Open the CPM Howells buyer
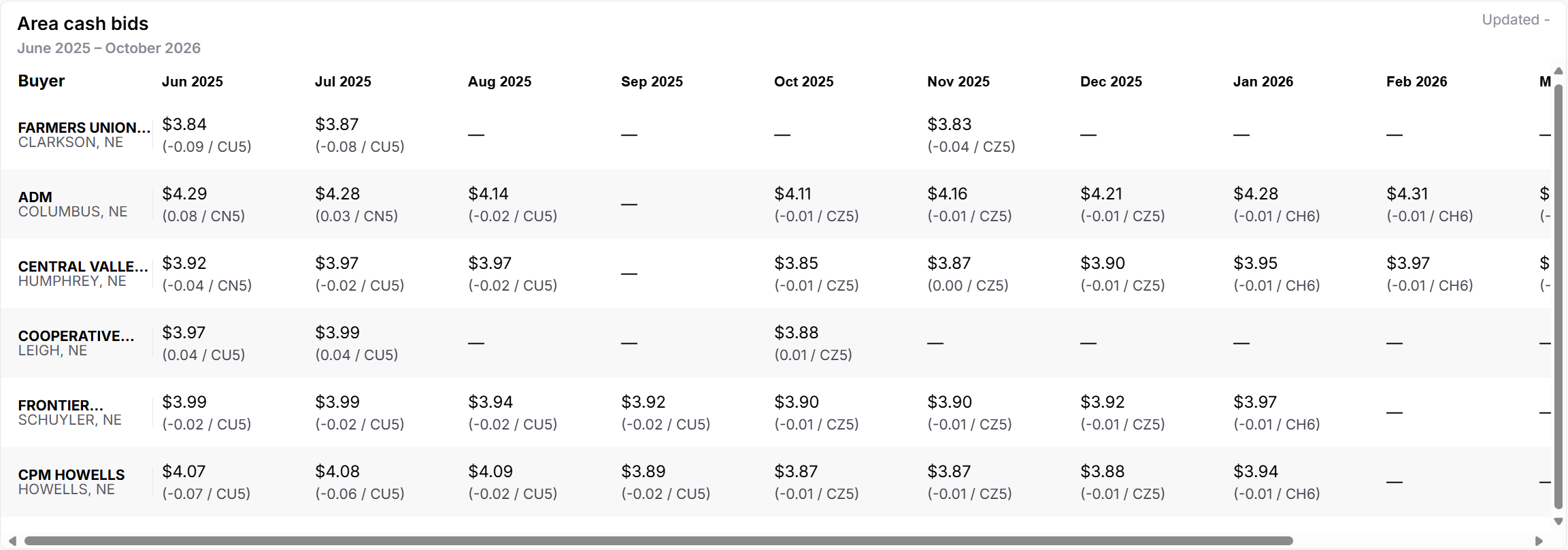 click(71, 482)
